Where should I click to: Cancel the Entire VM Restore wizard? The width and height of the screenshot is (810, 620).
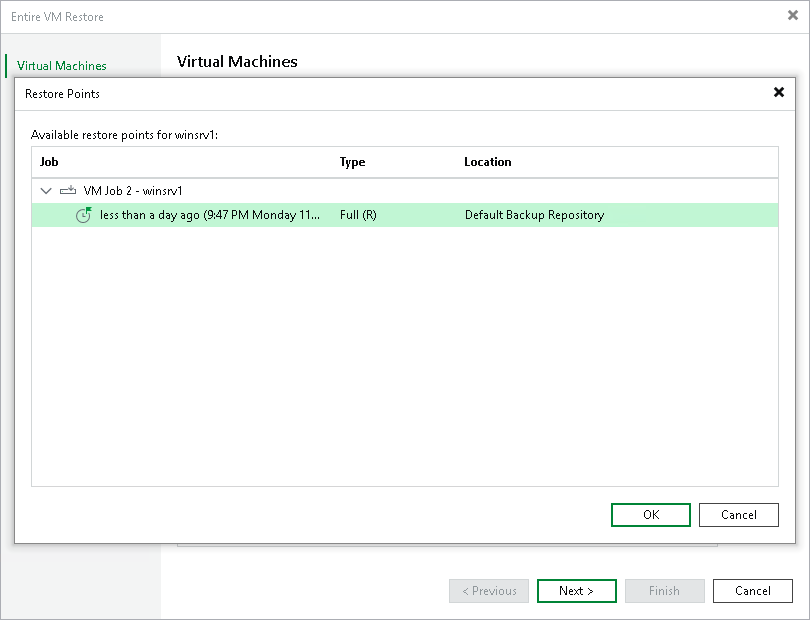click(x=752, y=591)
